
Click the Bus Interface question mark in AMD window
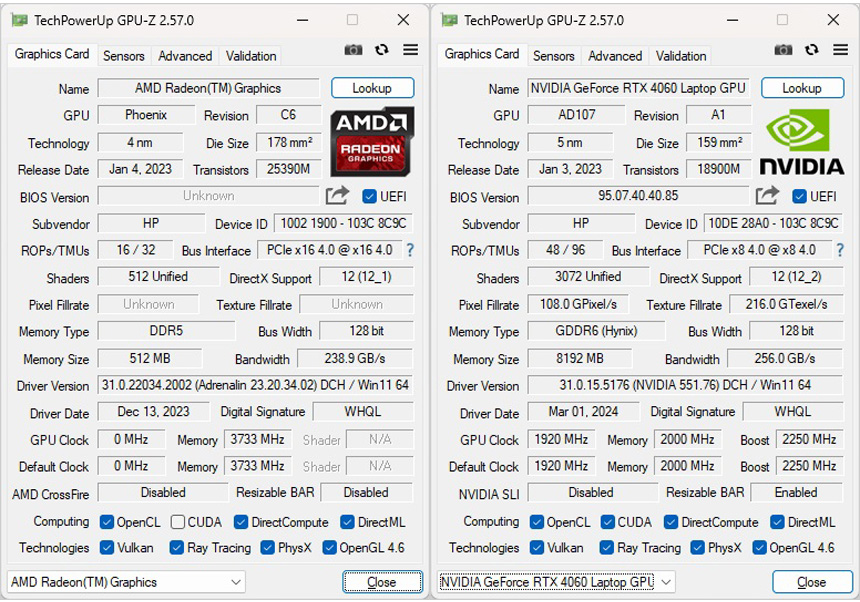[409, 250]
